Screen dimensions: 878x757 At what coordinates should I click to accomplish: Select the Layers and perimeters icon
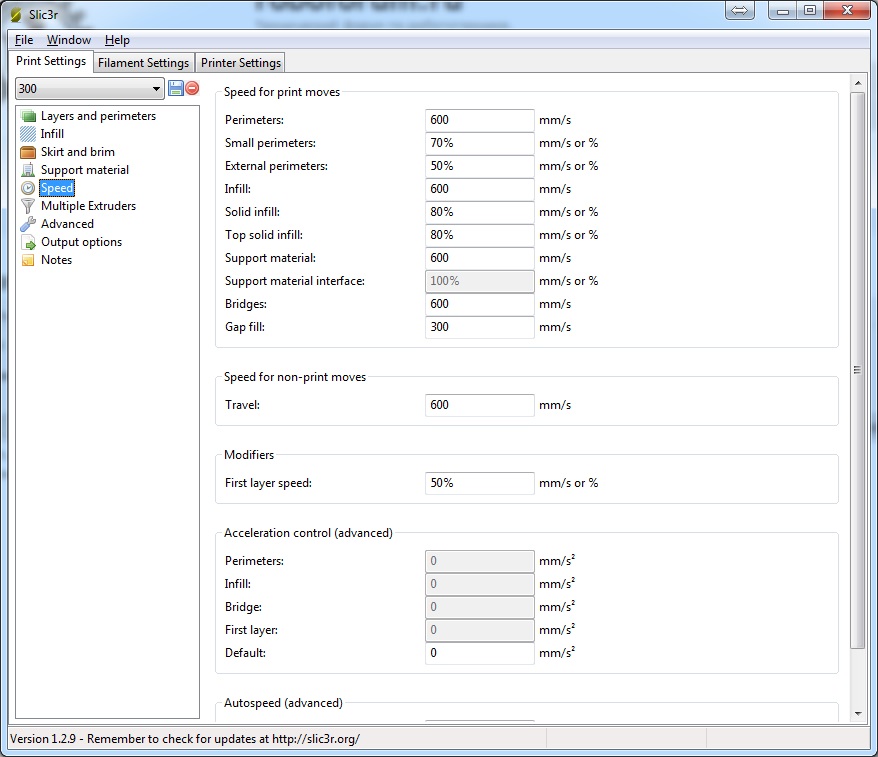click(x=28, y=116)
